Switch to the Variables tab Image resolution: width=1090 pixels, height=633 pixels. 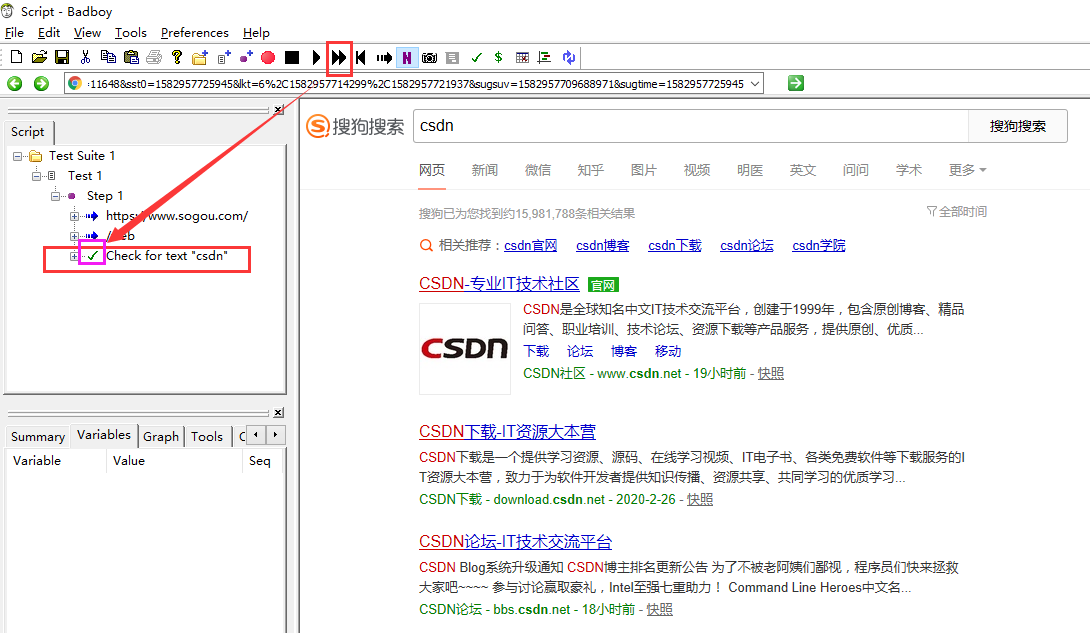click(x=104, y=434)
